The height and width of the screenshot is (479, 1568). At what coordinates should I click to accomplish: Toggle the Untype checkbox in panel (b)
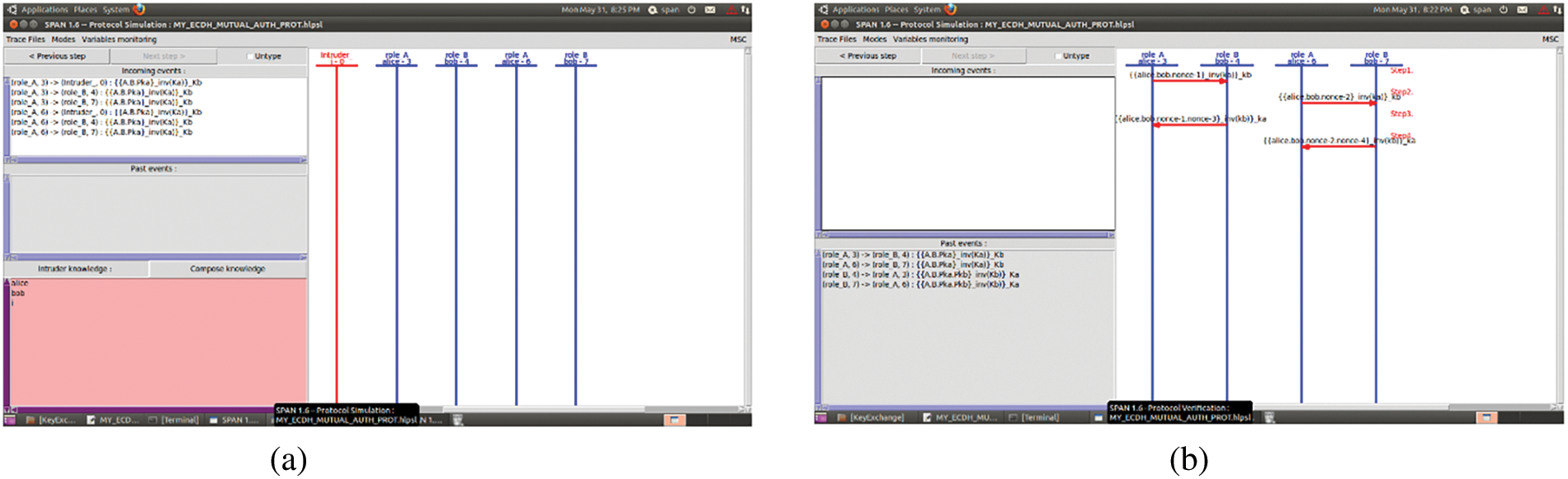point(1058,56)
